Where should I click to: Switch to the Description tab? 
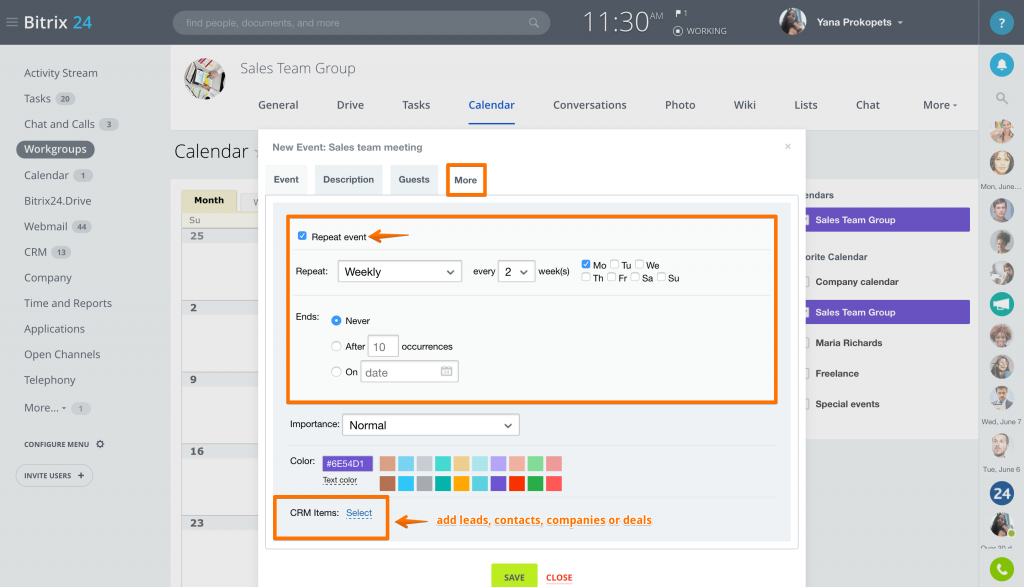(x=348, y=180)
